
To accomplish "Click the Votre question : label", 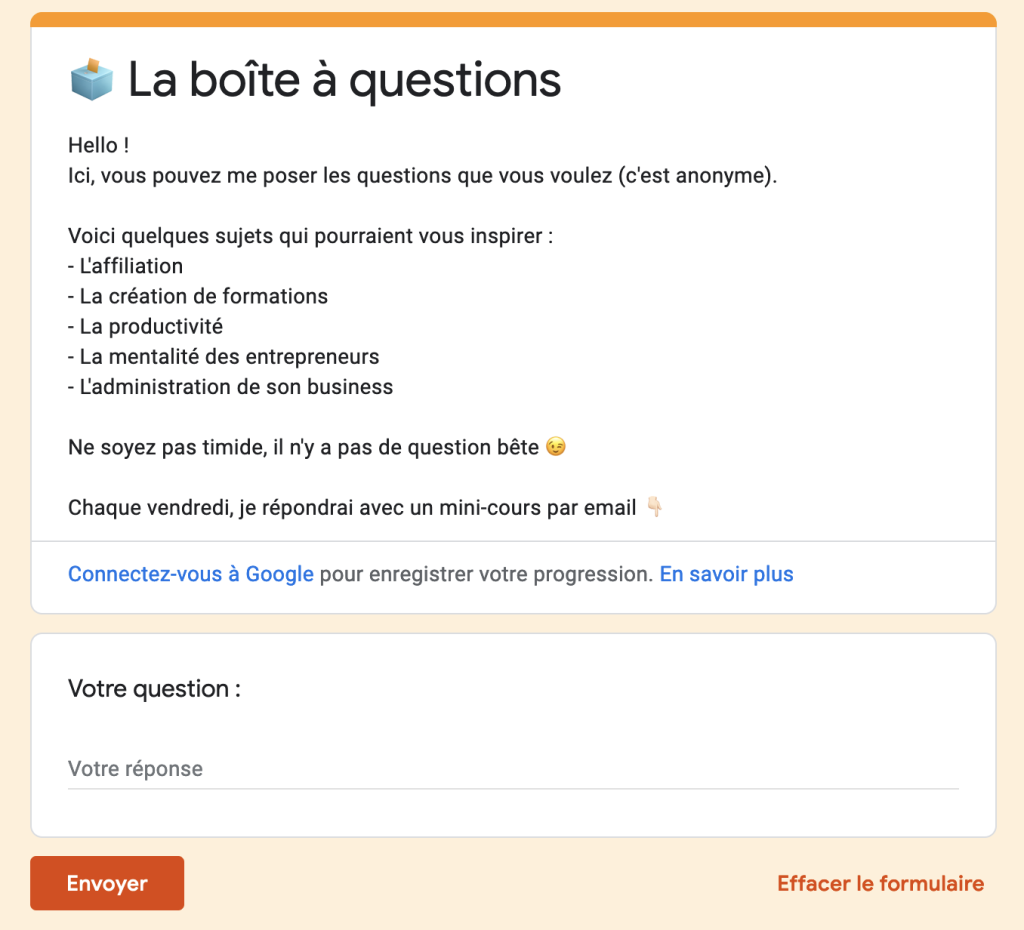I will (154, 689).
